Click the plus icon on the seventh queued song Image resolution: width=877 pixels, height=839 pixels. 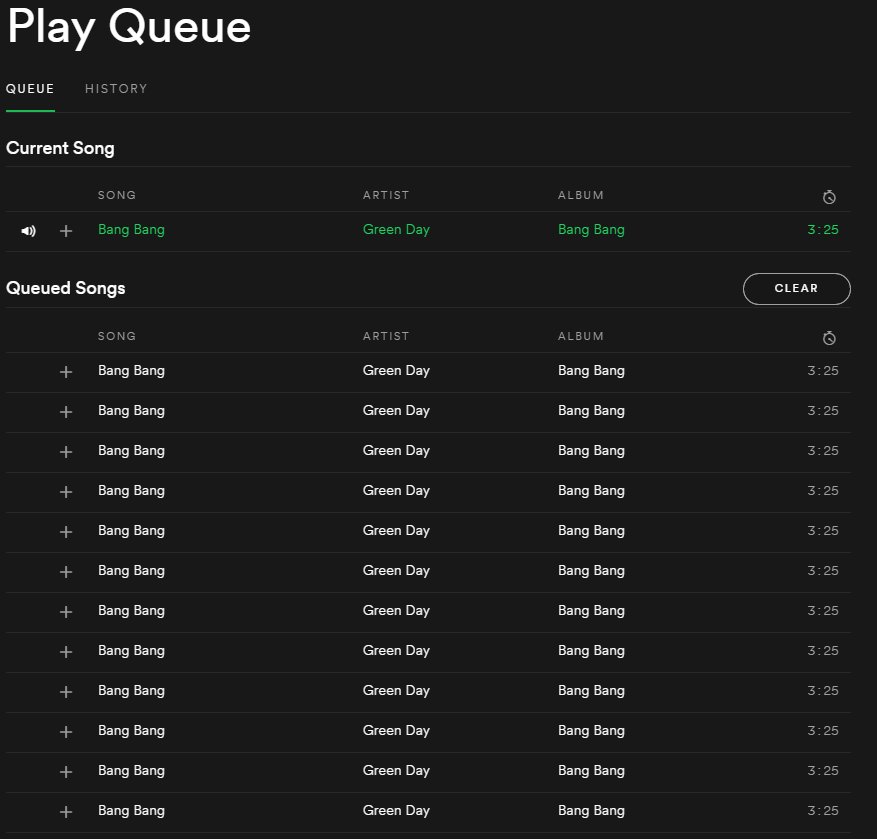point(66,611)
